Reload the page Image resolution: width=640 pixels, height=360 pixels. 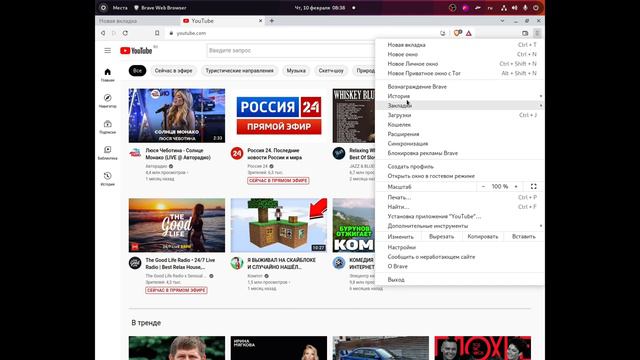pyautogui.click(x=125, y=33)
